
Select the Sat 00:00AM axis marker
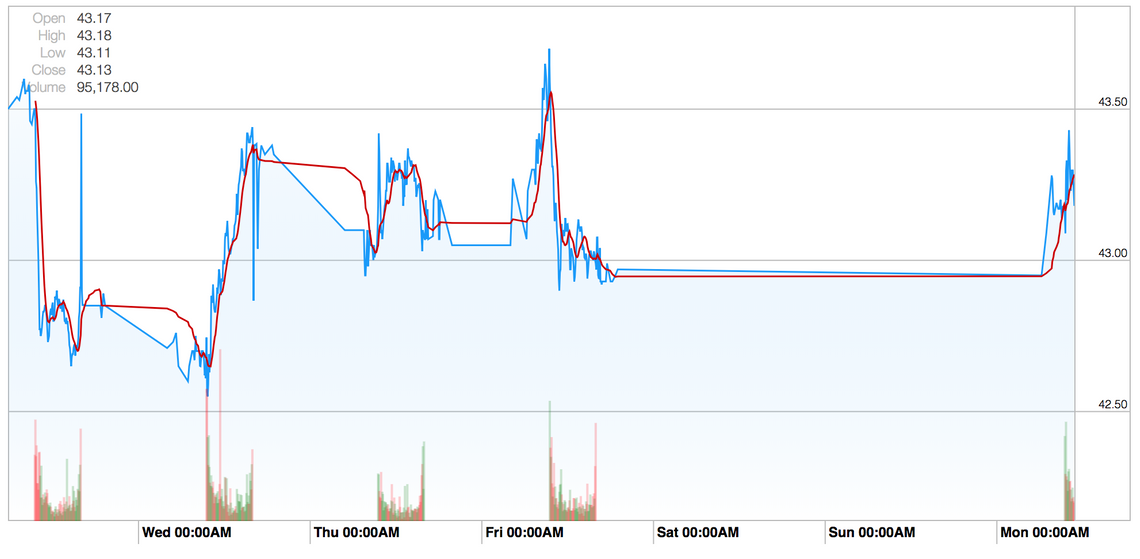697,533
